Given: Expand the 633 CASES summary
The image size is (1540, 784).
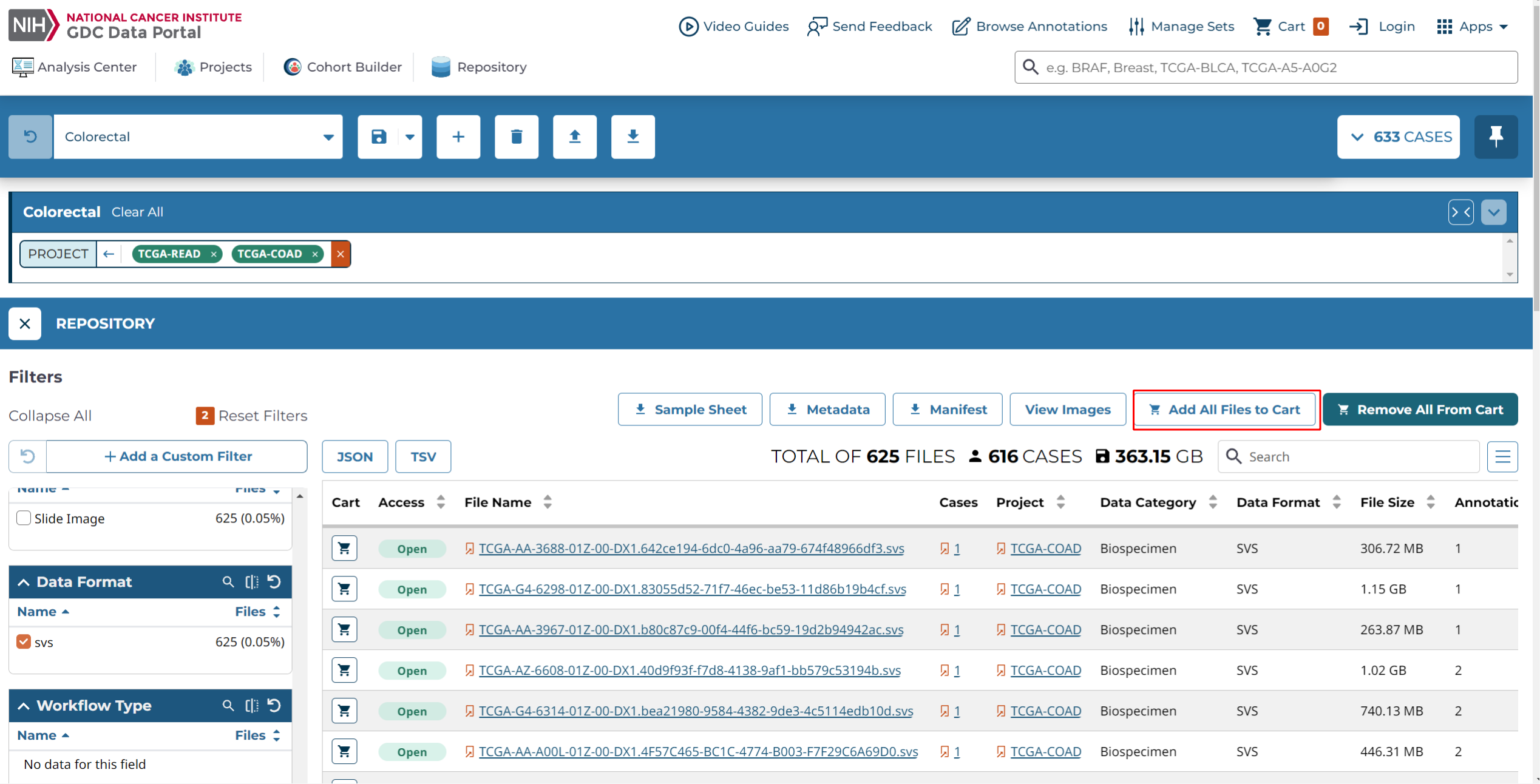Looking at the screenshot, I should pyautogui.click(x=1398, y=137).
